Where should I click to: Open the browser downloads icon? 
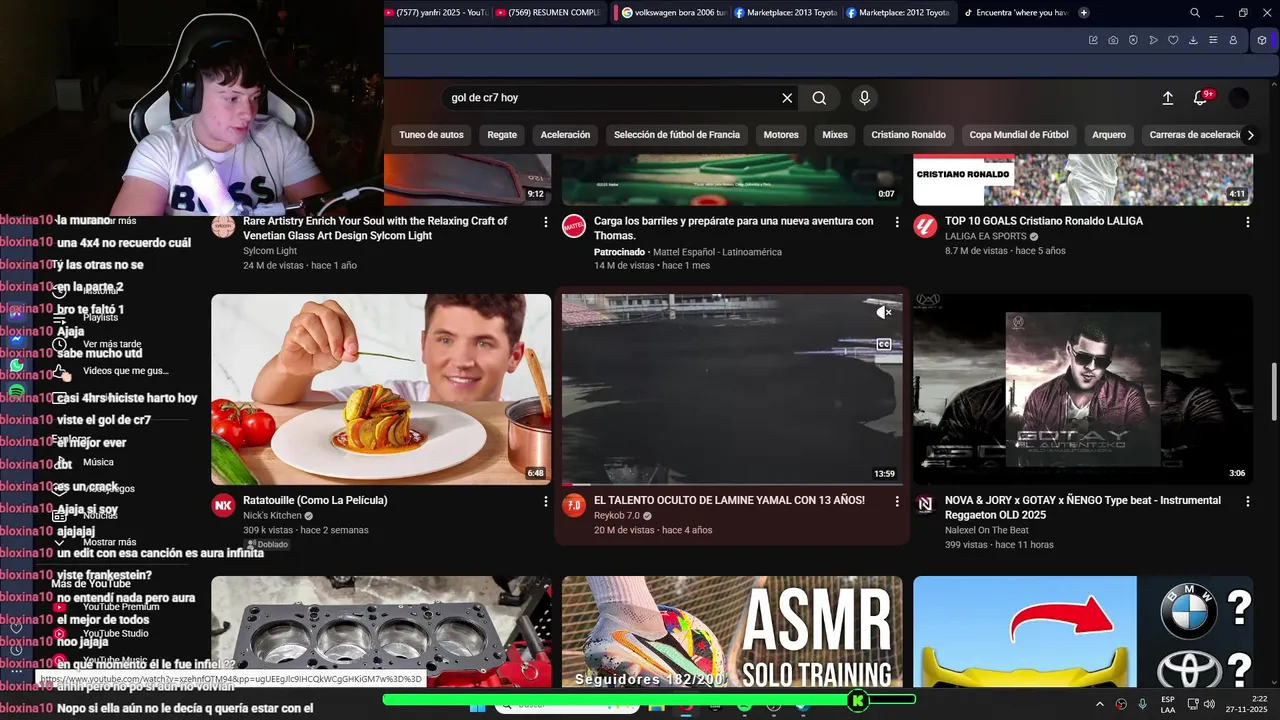[x=1193, y=40]
